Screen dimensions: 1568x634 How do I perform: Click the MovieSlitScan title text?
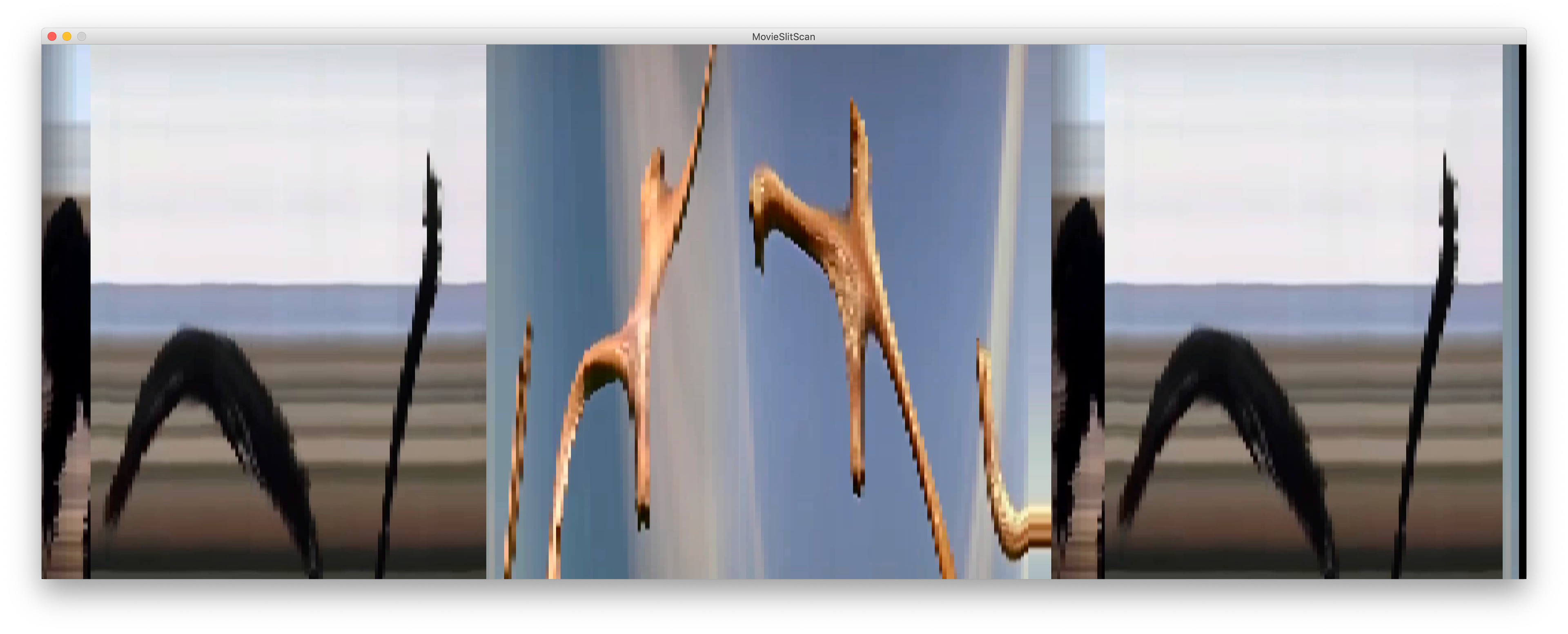[784, 36]
